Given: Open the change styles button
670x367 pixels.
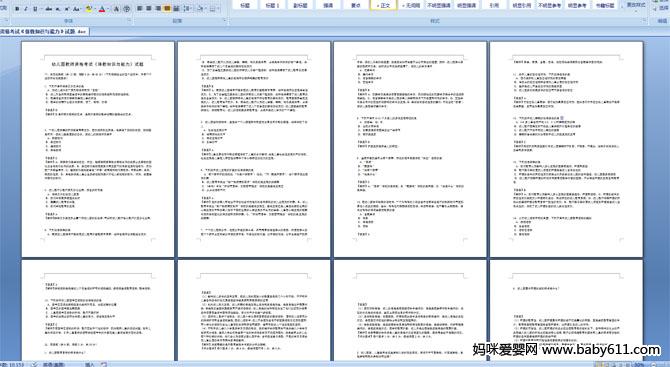Looking at the screenshot, I should [x=636, y=5].
